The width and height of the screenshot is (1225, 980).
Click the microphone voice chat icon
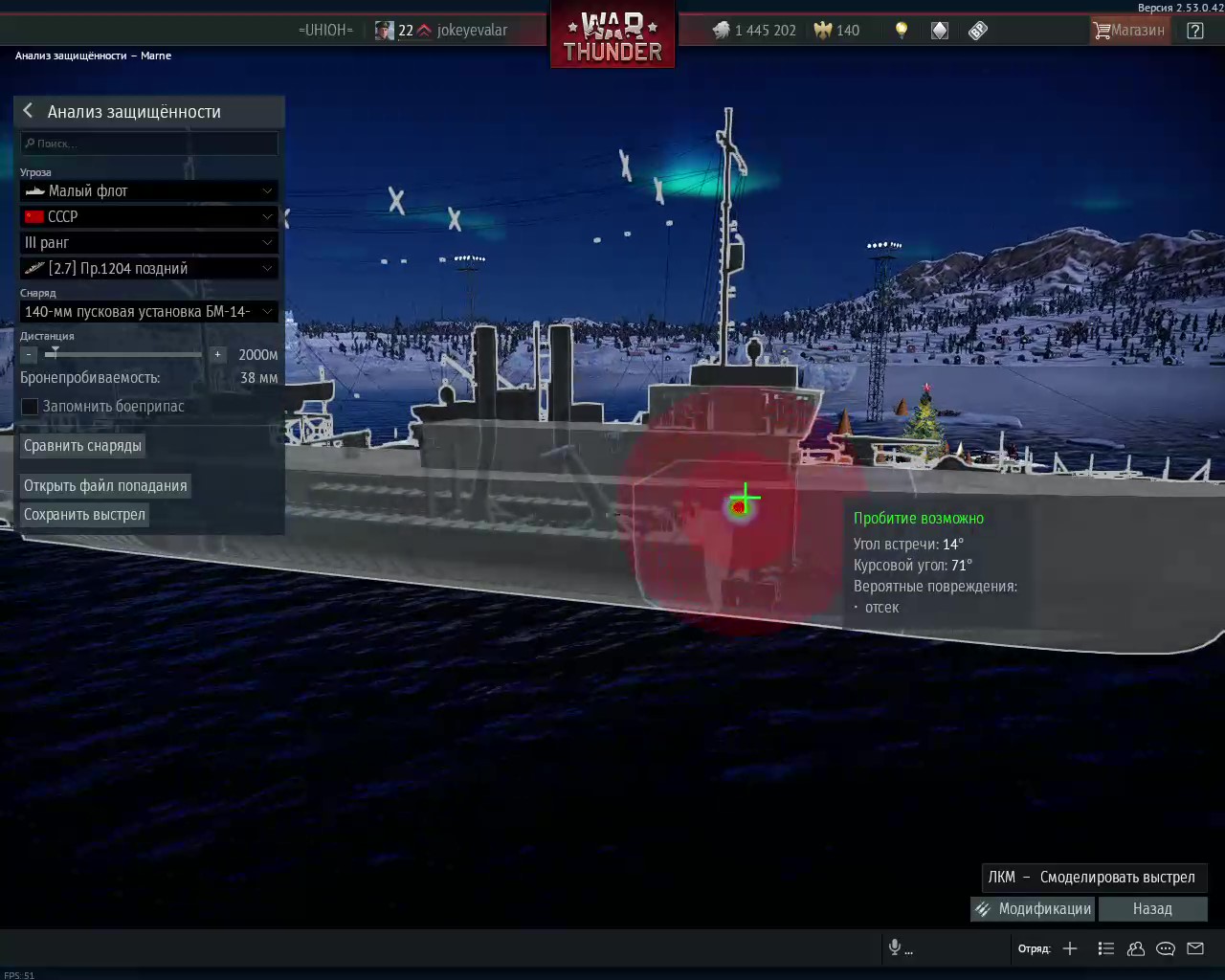(895, 947)
